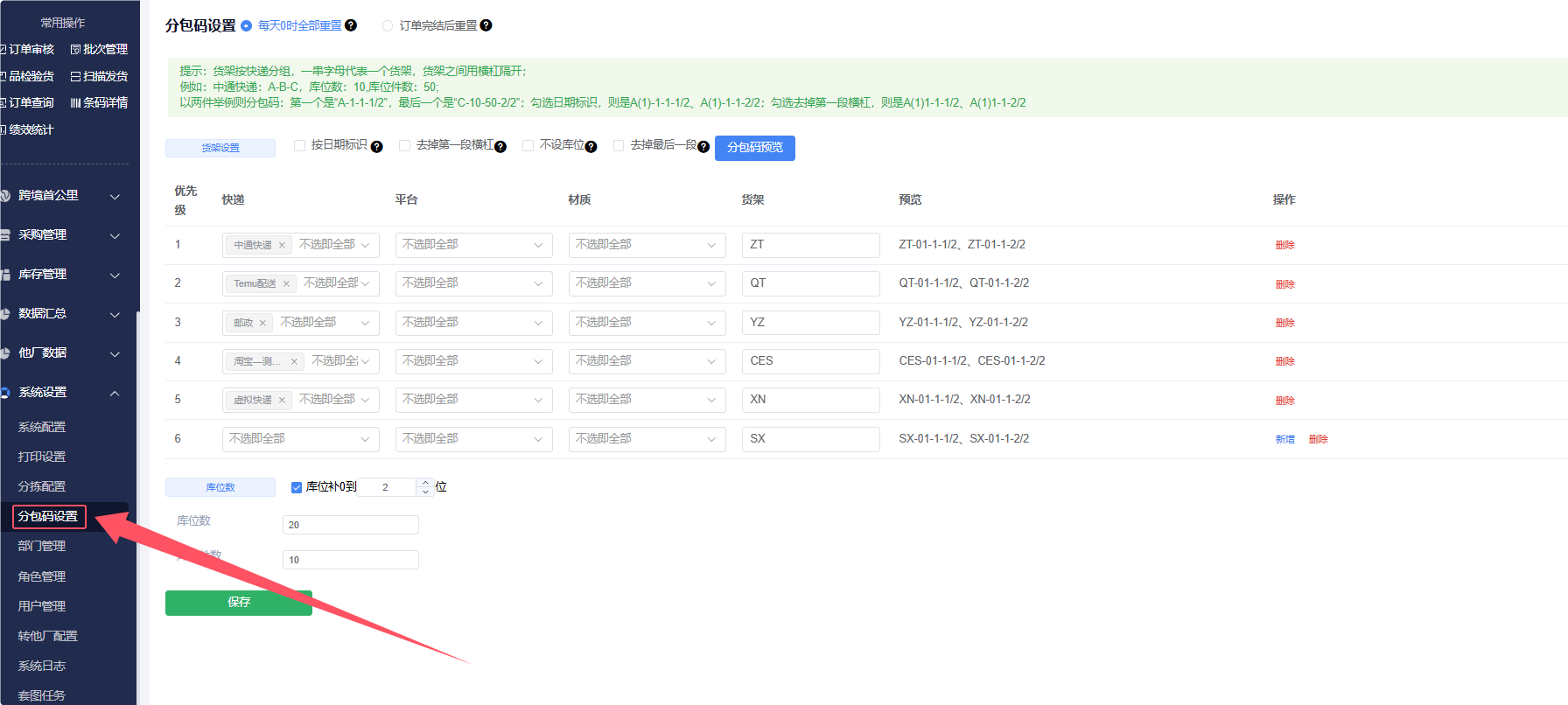Click the 货架 input containing XN
The image size is (1568, 705).
pos(811,400)
